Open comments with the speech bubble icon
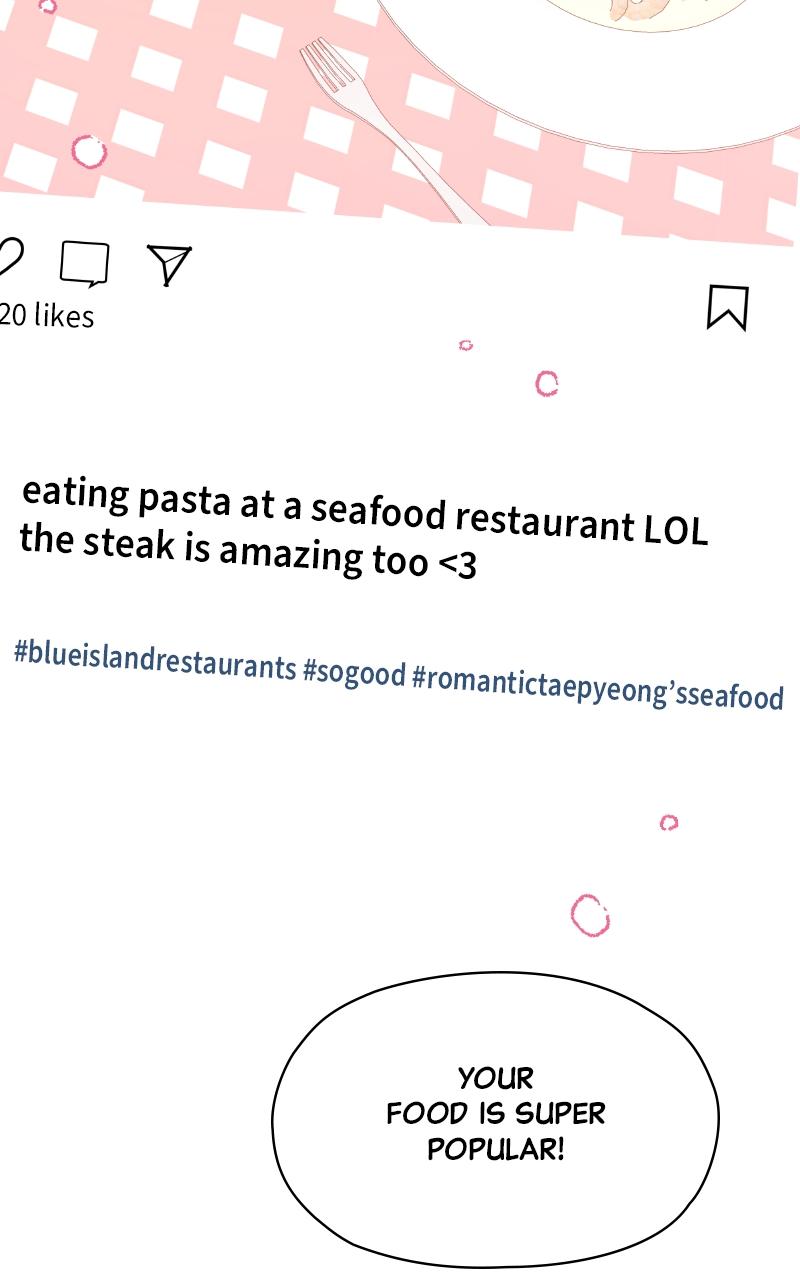The width and height of the screenshot is (800, 1280). (x=84, y=264)
